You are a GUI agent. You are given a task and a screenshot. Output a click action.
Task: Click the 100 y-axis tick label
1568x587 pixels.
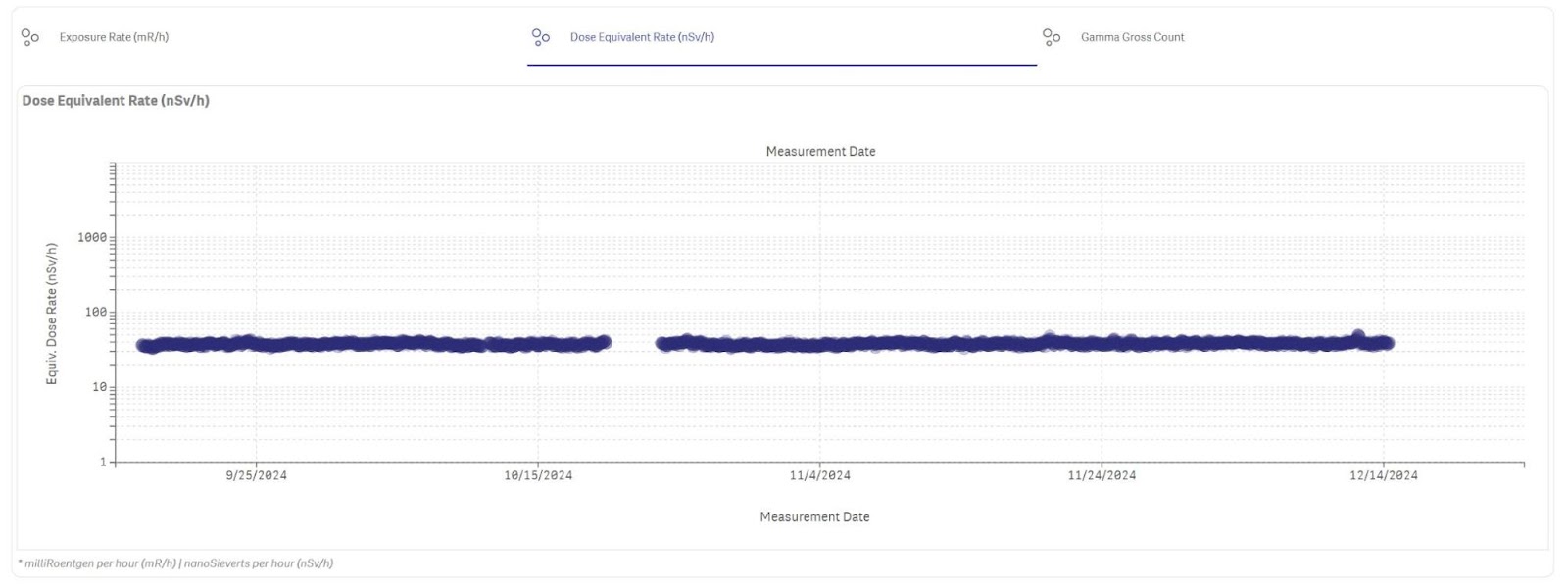click(x=96, y=312)
